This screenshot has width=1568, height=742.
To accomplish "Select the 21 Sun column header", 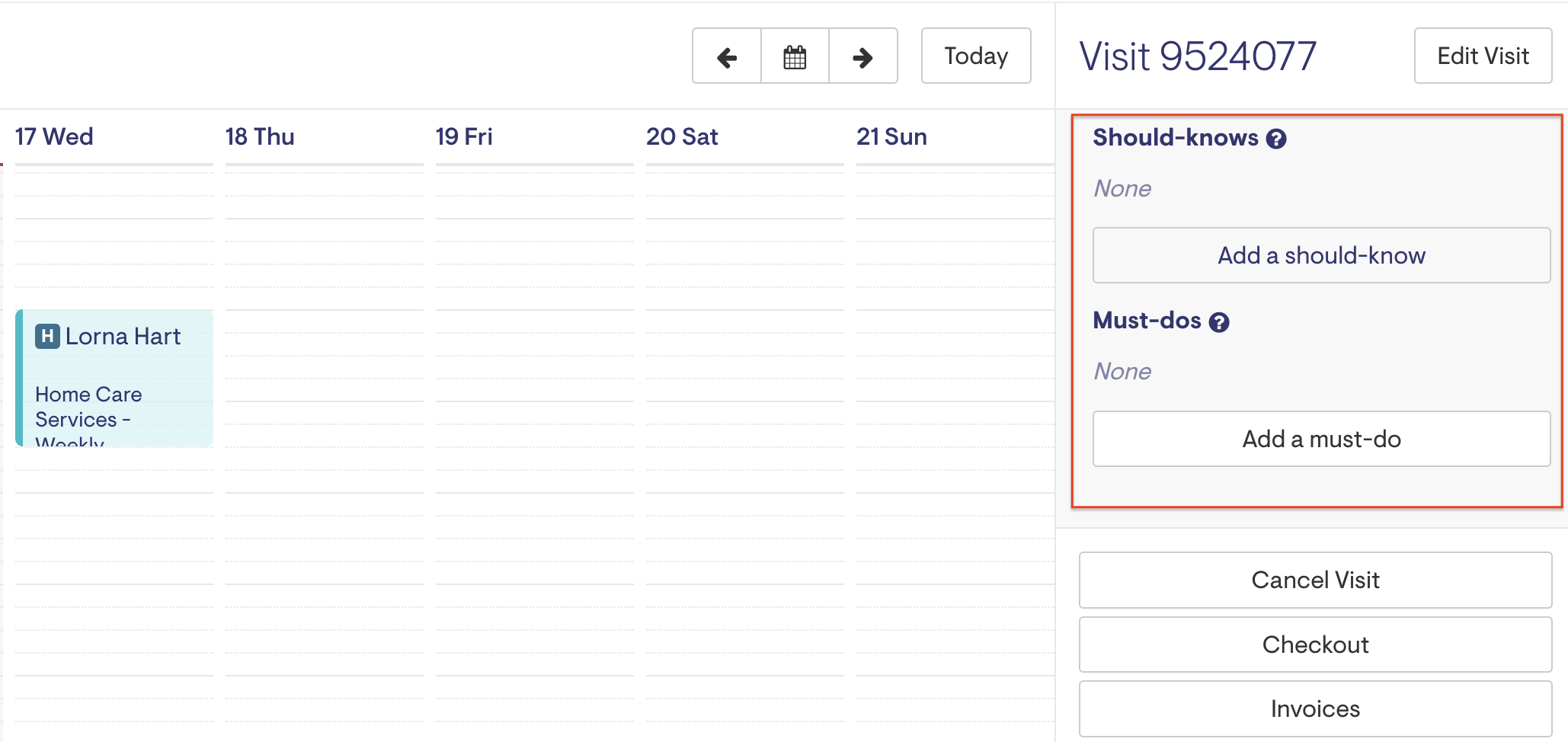I will point(891,136).
